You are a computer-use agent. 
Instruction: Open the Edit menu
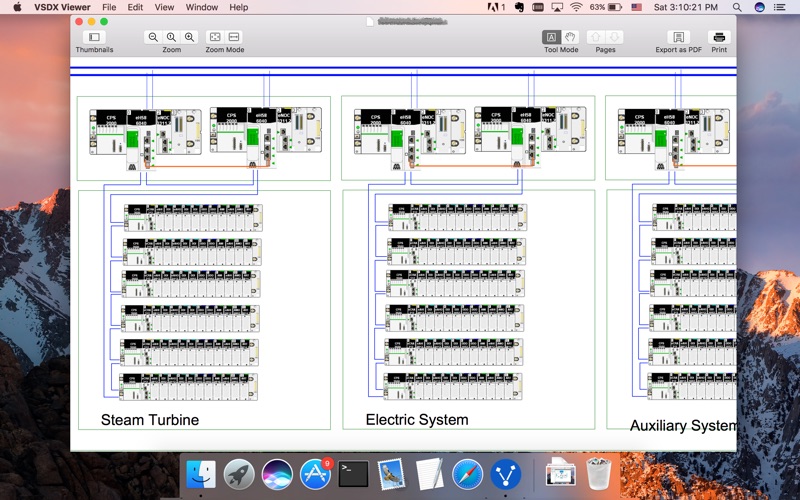[135, 7]
